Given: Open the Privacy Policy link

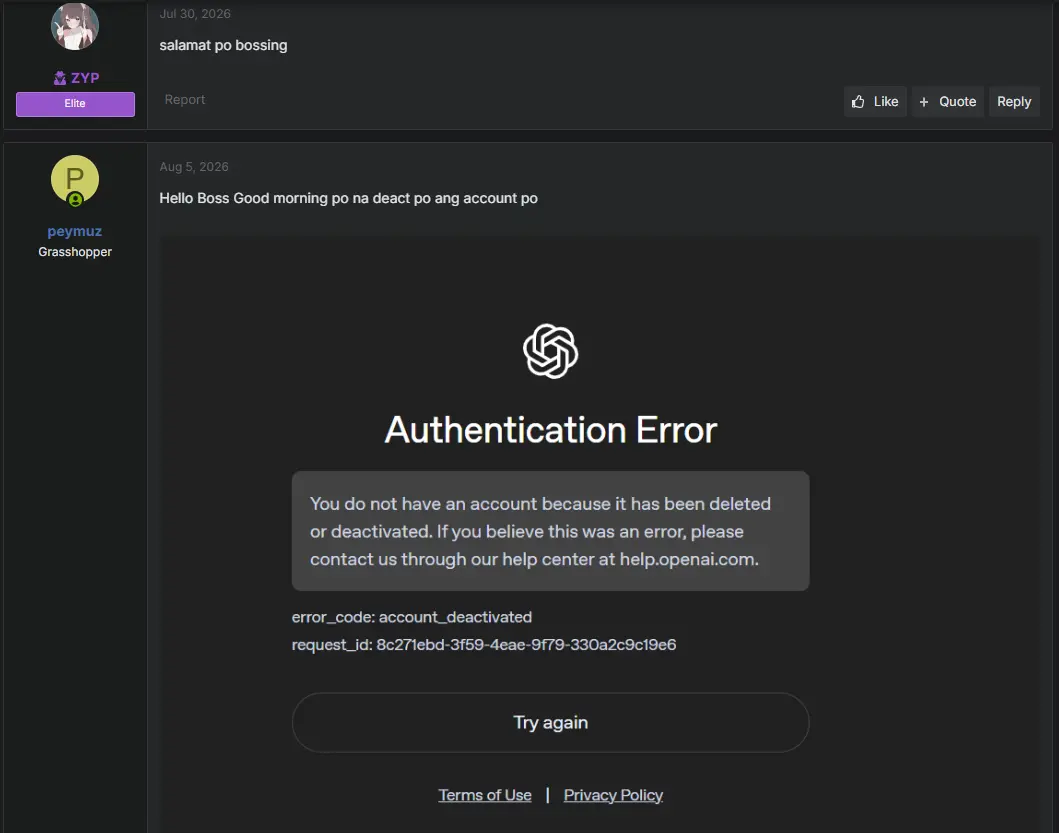Looking at the screenshot, I should click(613, 795).
